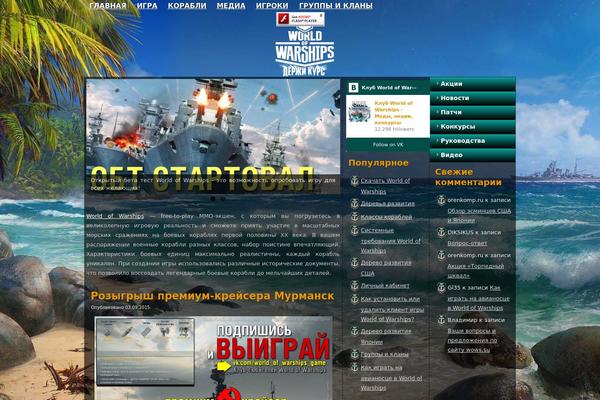
Task: Click the anchor icon beside 'Дерево развития США'
Action: [354, 263]
